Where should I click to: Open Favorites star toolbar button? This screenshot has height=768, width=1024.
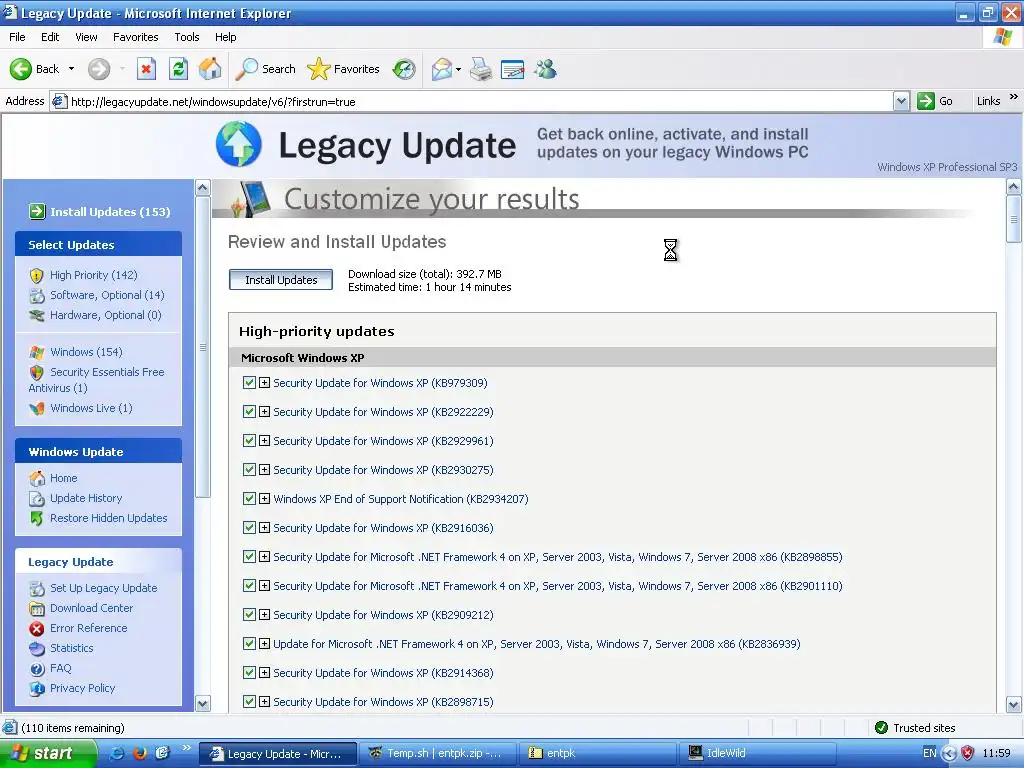pyautogui.click(x=343, y=69)
